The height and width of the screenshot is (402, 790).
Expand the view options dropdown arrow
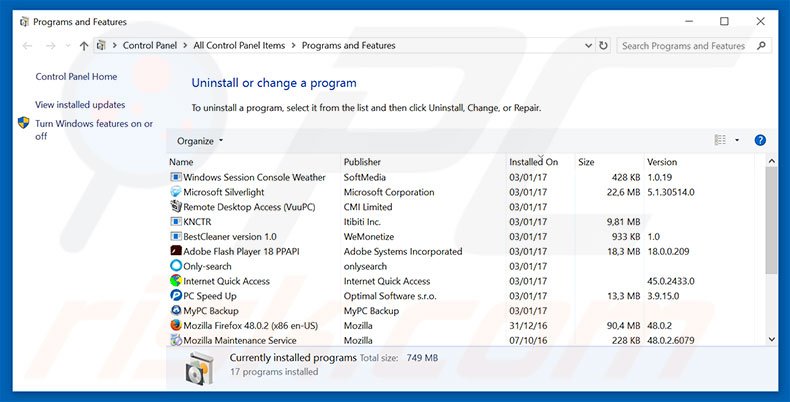[x=737, y=141]
